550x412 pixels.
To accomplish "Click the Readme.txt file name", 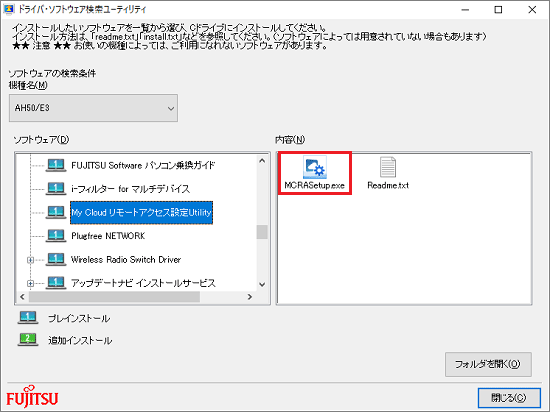I will coord(388,185).
